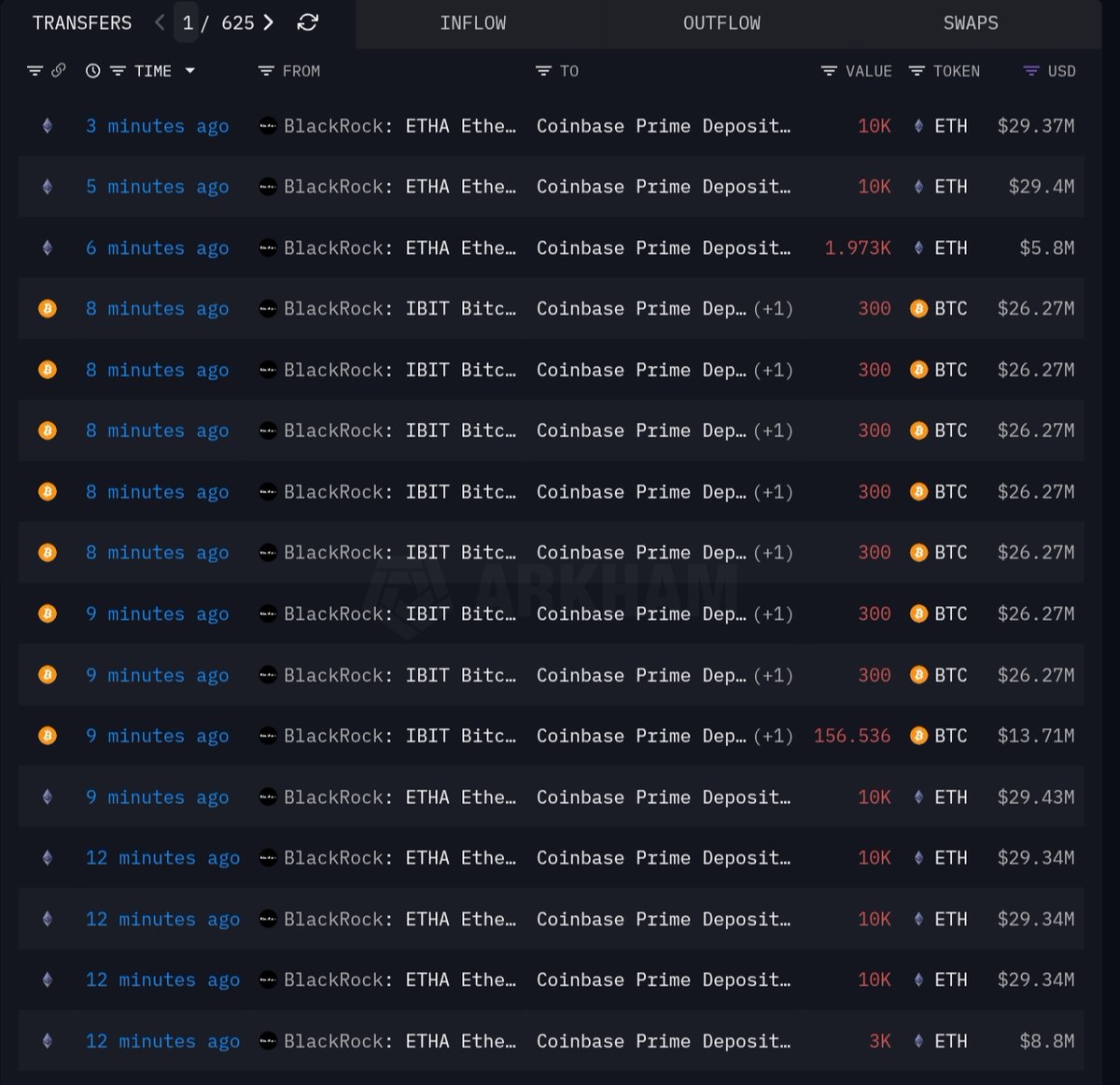Click the link icon in table header
This screenshot has height=1085, width=1120.
point(58,71)
